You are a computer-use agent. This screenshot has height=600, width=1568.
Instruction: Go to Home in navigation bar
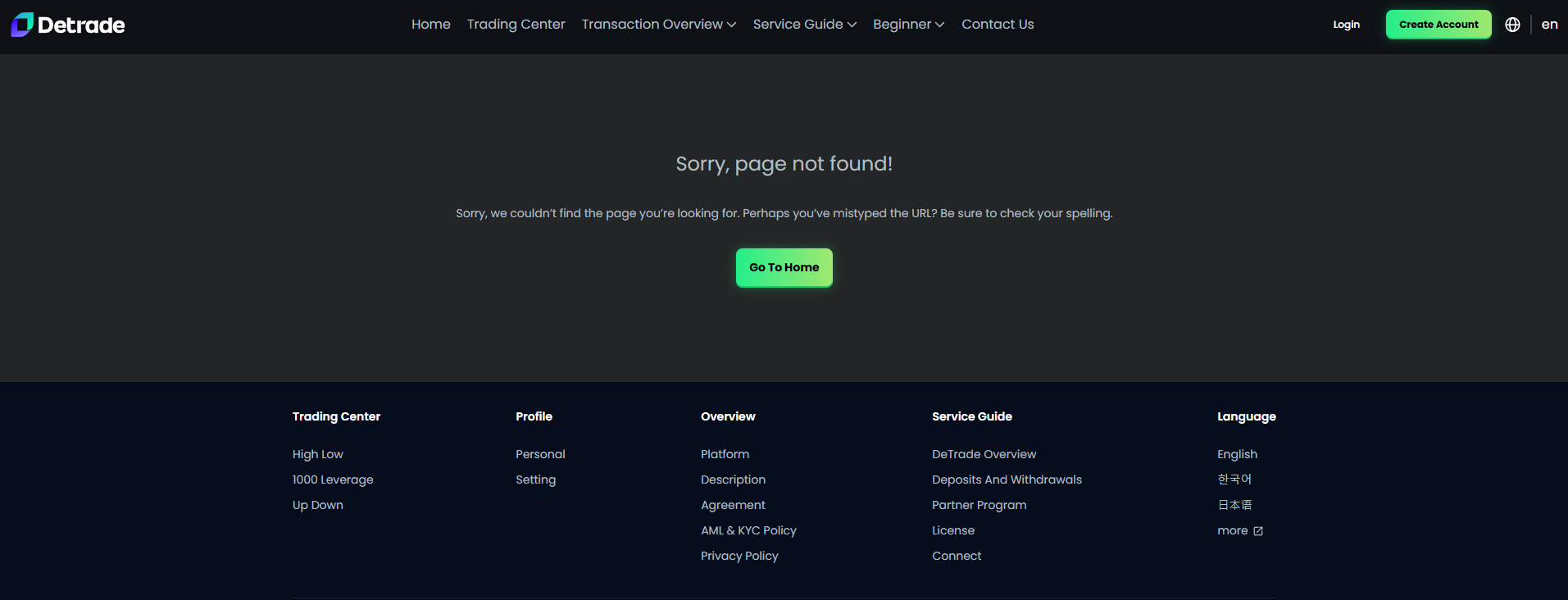(x=430, y=25)
